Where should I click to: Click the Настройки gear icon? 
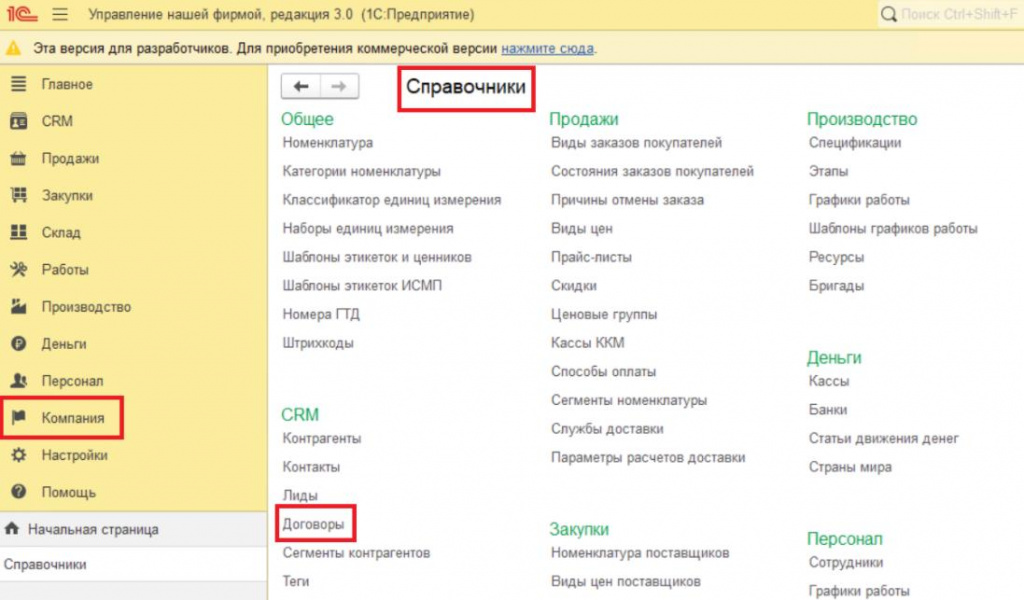click(19, 454)
